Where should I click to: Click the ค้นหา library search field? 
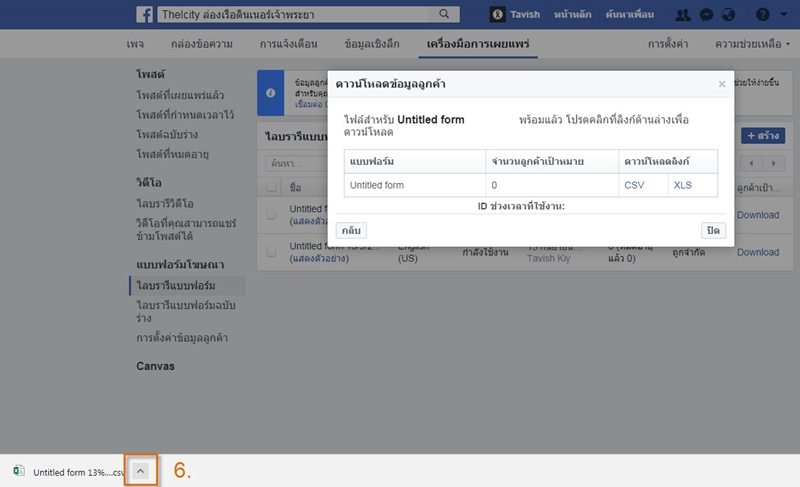[x=296, y=163]
